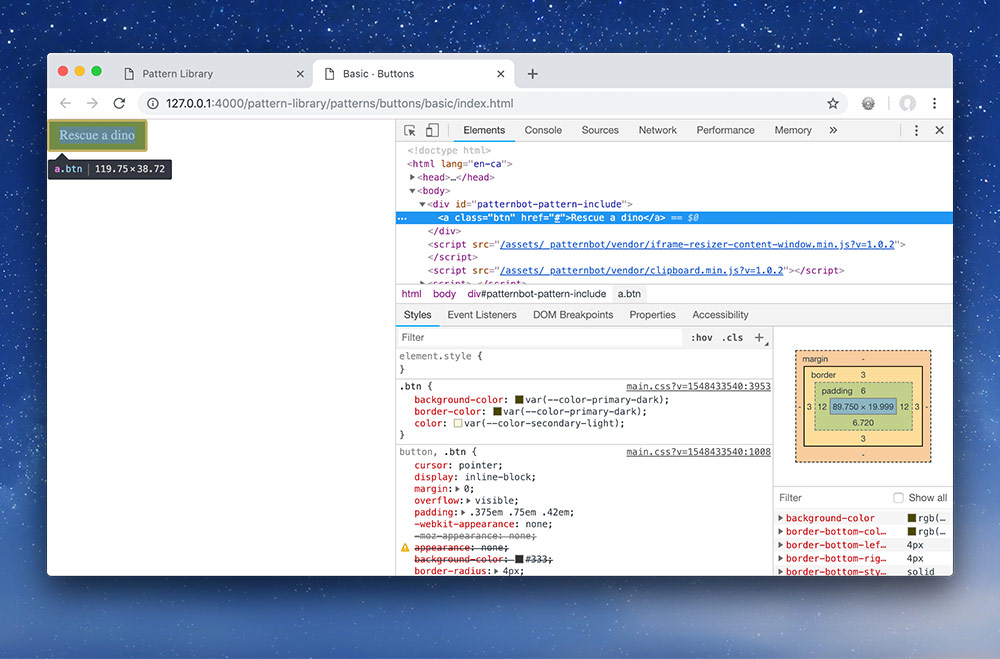
Task: Open the iframe-resizer-content-window.min.js link
Action: (697, 244)
